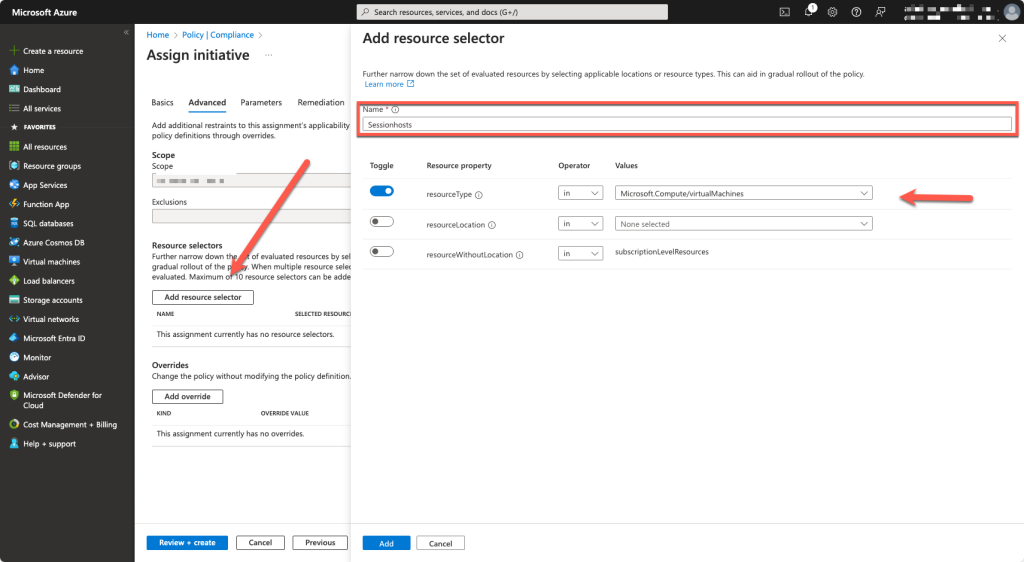Close the Add resource selector panel
The height and width of the screenshot is (562, 1024).
(1002, 39)
